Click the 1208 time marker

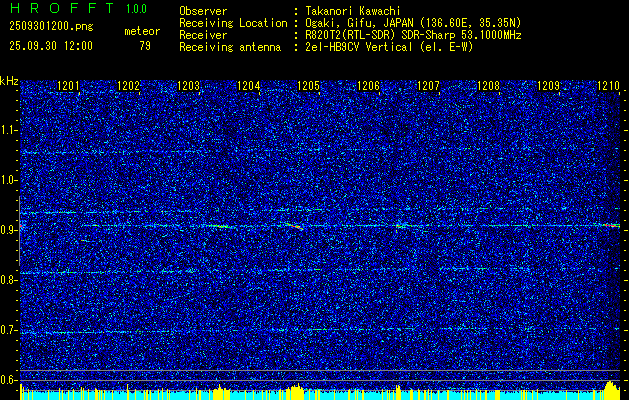point(489,85)
